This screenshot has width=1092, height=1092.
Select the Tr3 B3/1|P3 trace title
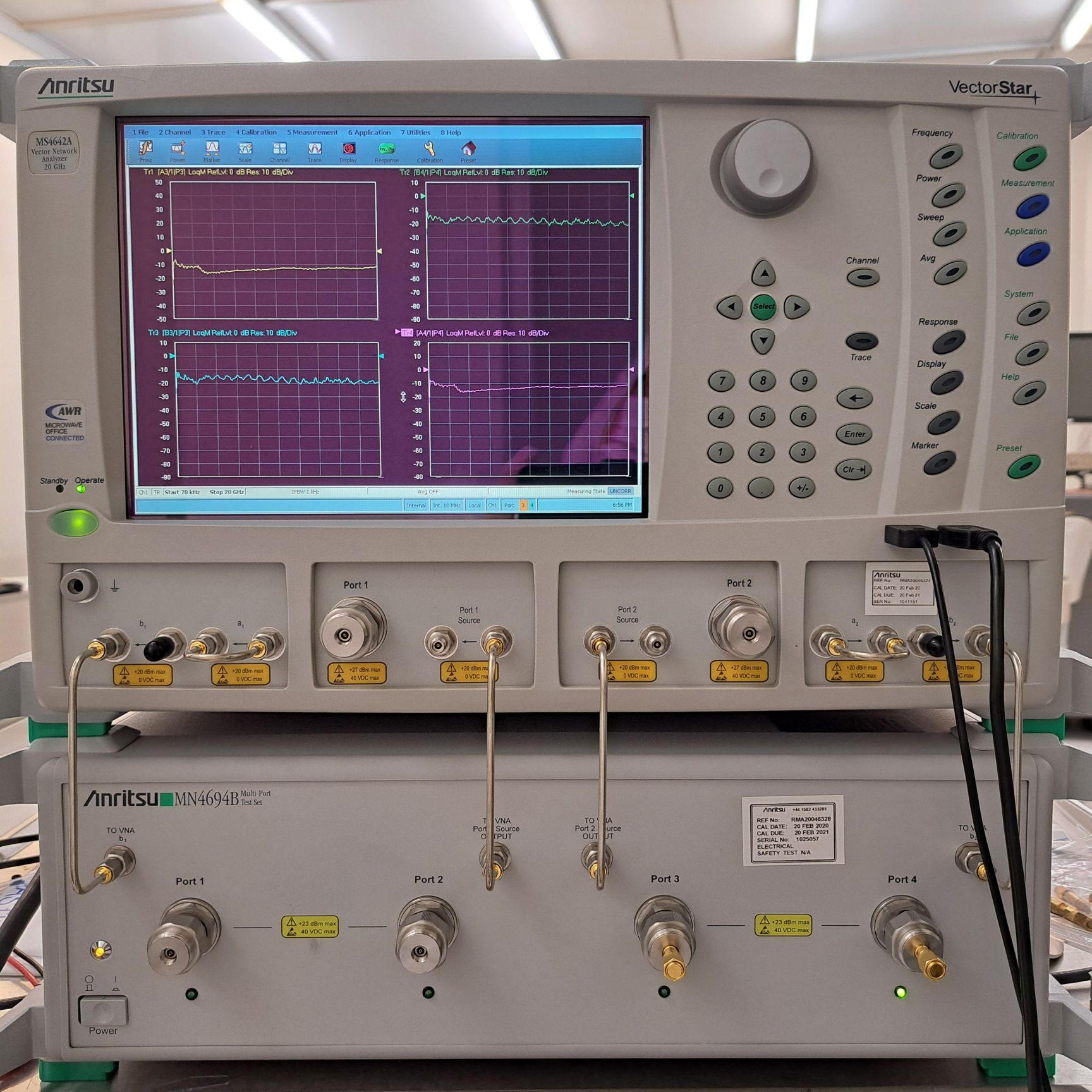click(x=222, y=333)
